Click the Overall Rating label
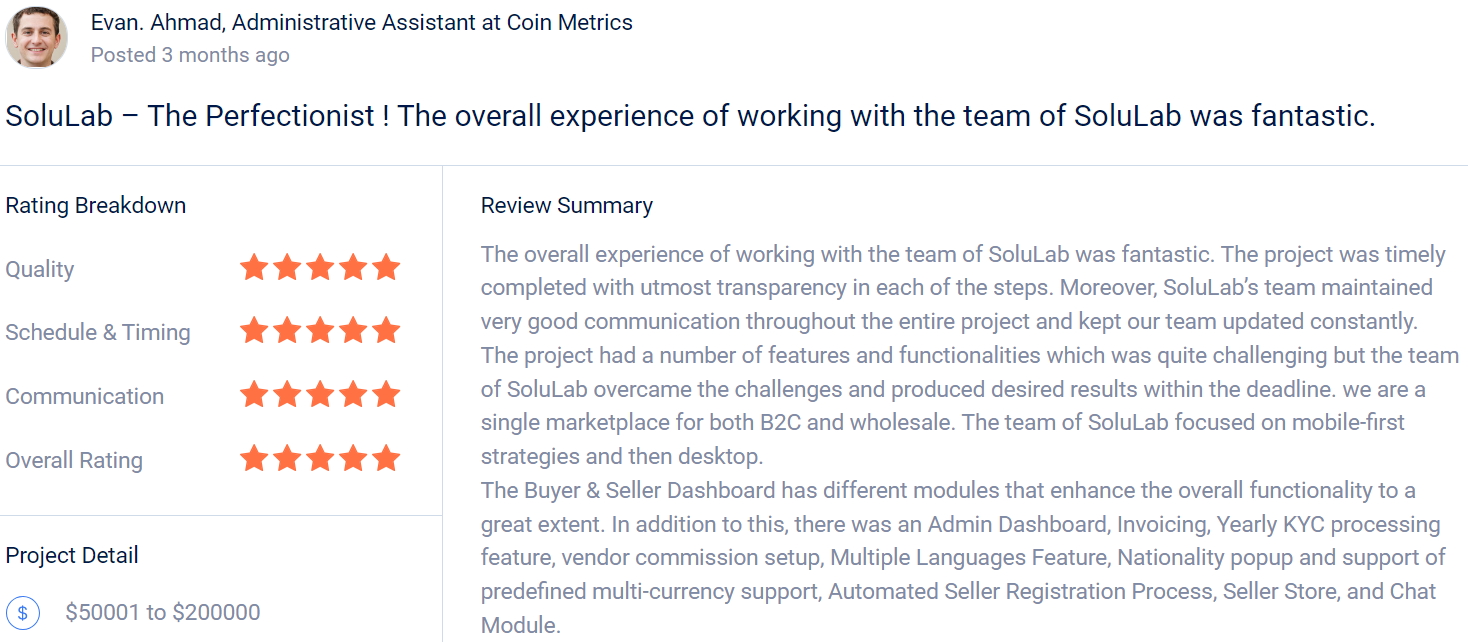1468x642 pixels. point(74,461)
